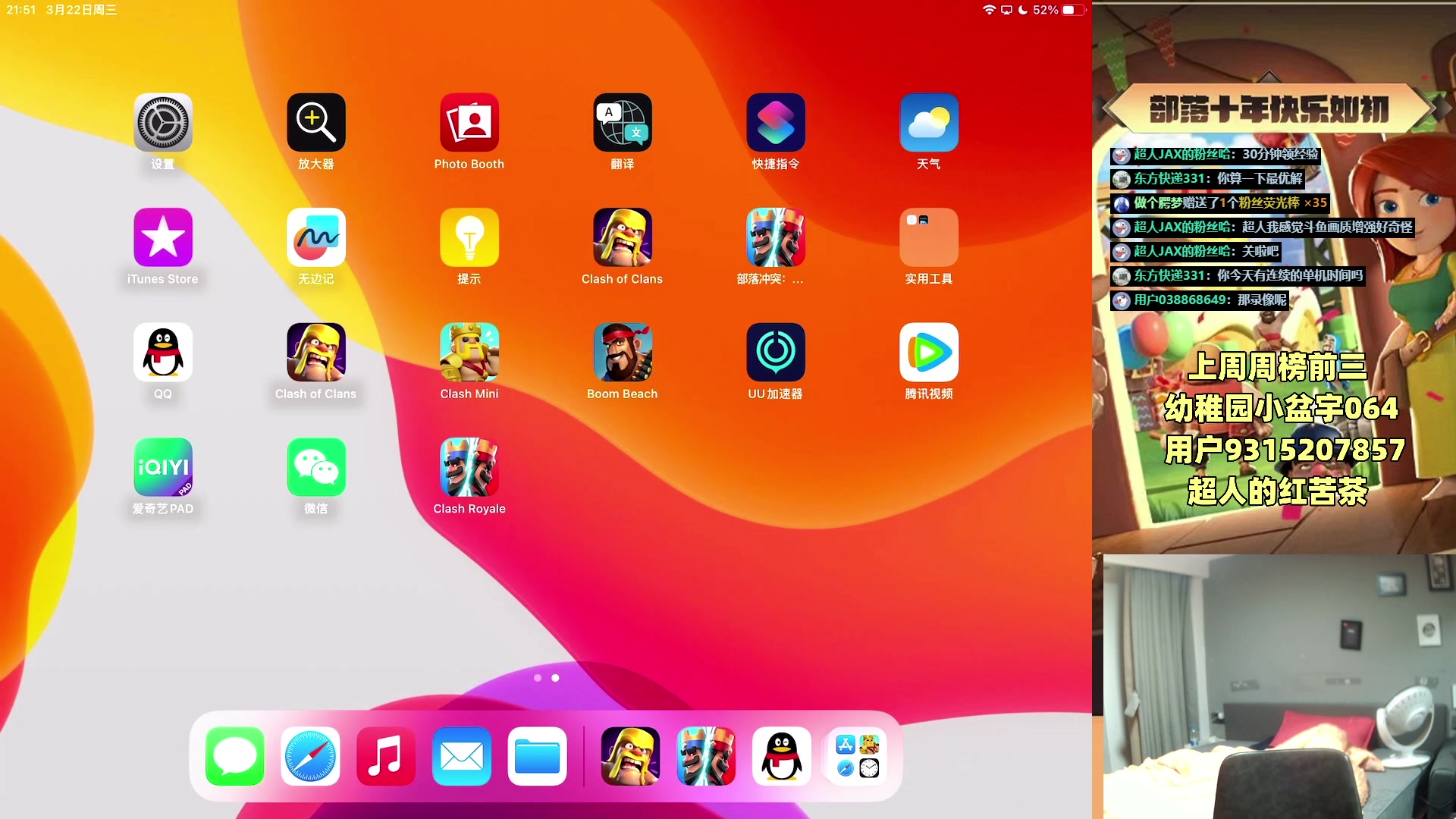Open the 提示 Tips app
The width and height of the screenshot is (1456, 819).
click(x=469, y=237)
